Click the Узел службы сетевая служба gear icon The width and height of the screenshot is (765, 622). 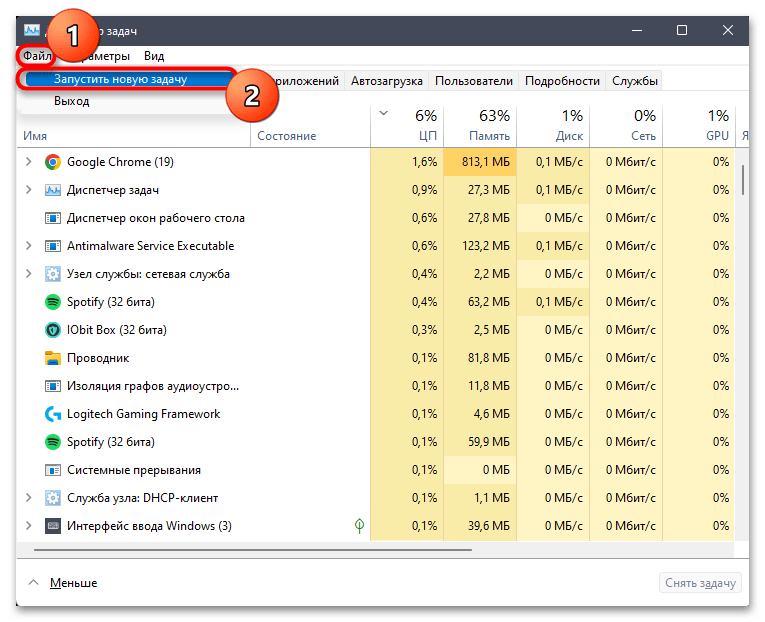[x=53, y=274]
